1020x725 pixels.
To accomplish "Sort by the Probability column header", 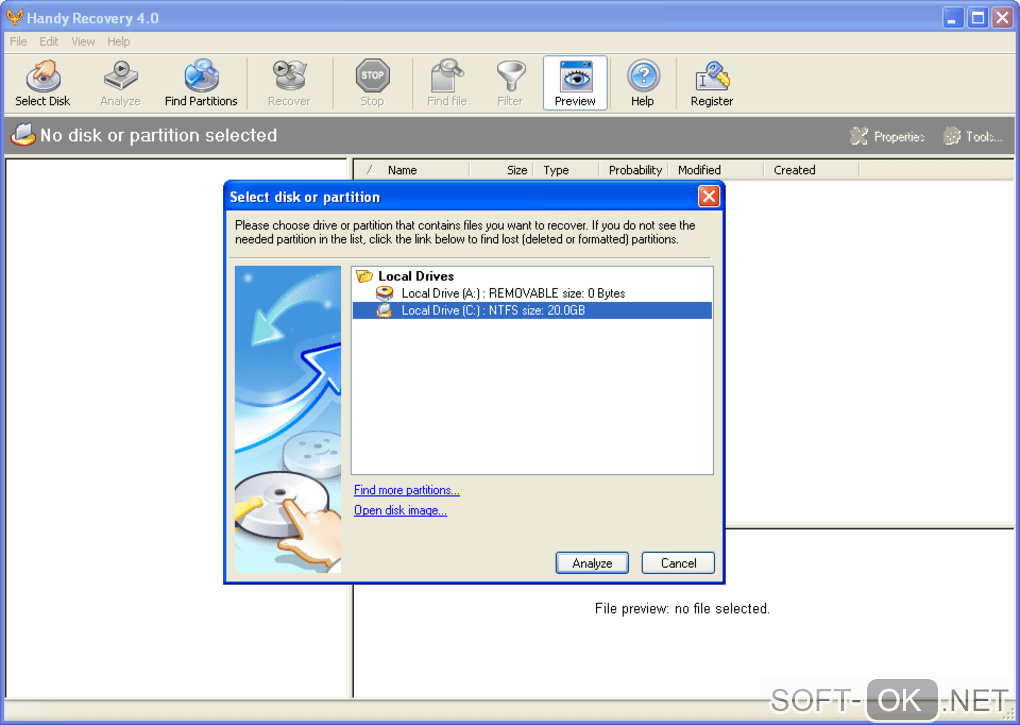I will click(x=634, y=170).
